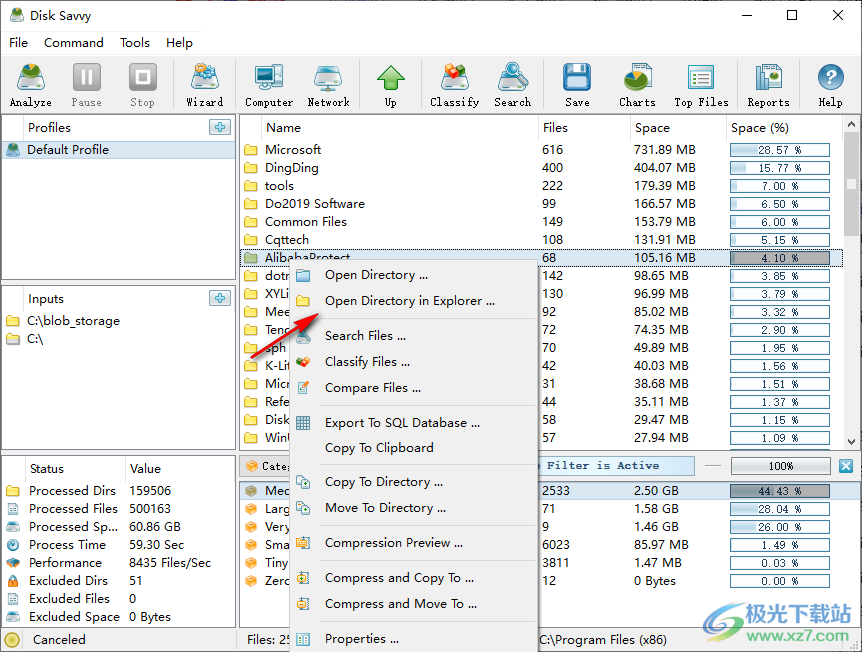Click the Canceled status indicator icon

(12, 639)
